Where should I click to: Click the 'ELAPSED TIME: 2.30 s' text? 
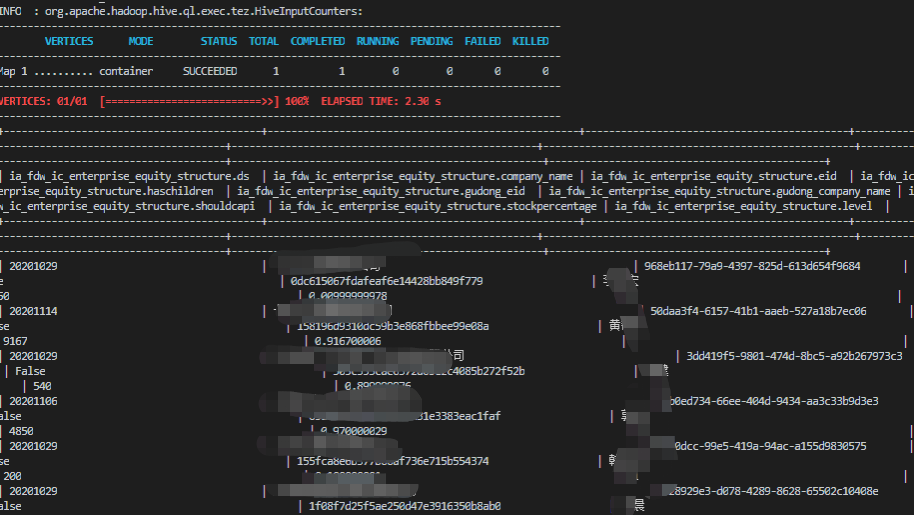(381, 101)
